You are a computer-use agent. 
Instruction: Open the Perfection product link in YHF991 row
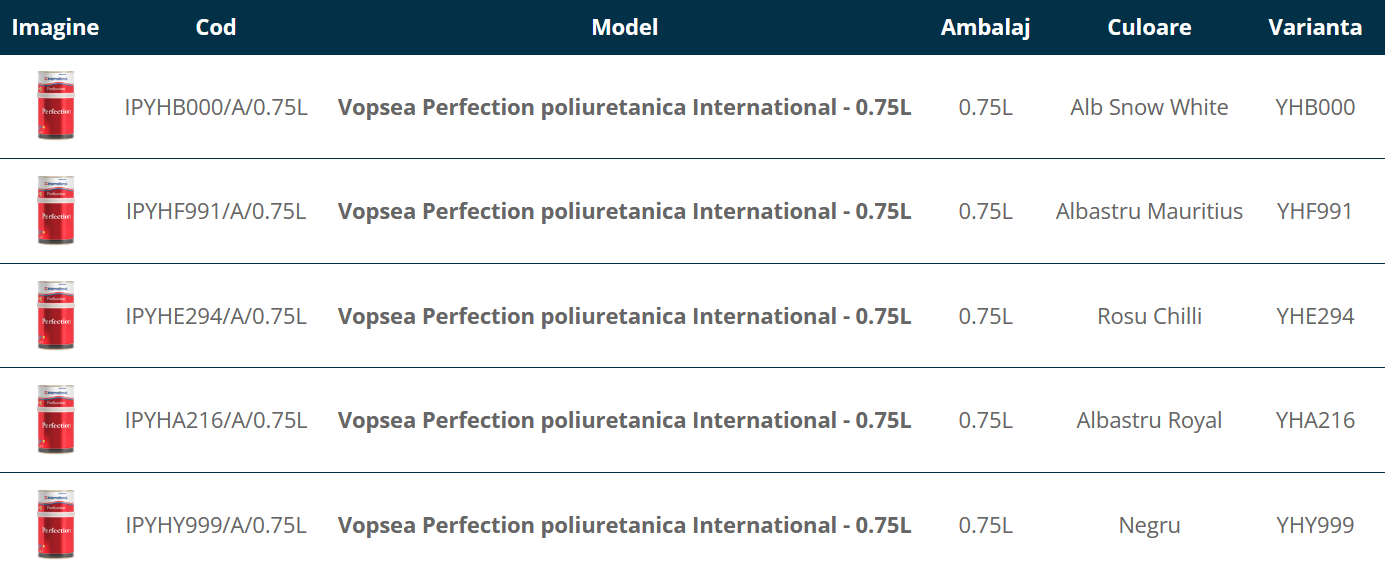point(624,211)
